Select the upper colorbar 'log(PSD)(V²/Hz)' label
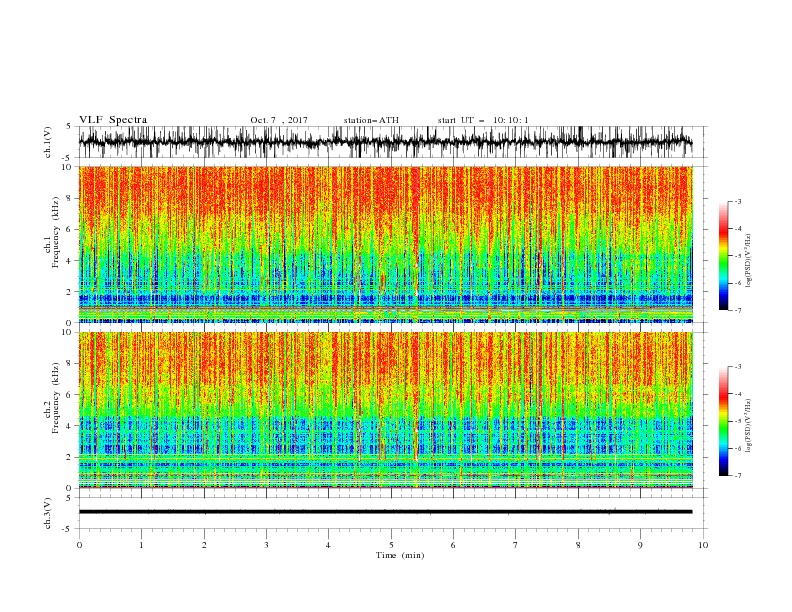Screen dimensions: 792x612 coord(748,260)
